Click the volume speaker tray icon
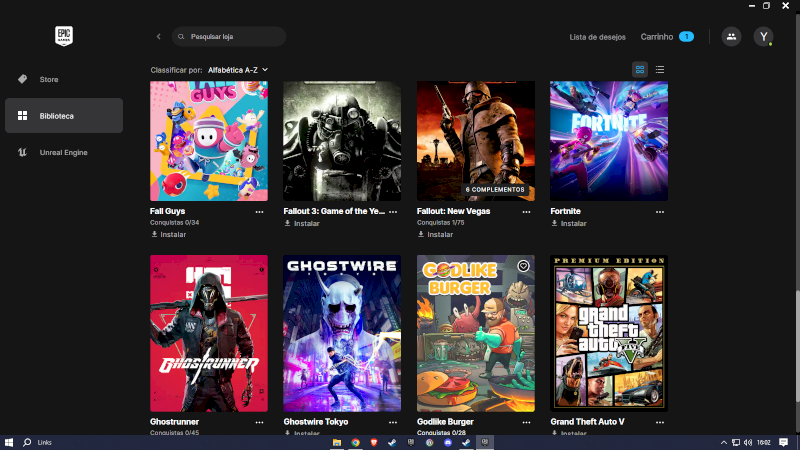This screenshot has width=800, height=450. click(x=748, y=442)
